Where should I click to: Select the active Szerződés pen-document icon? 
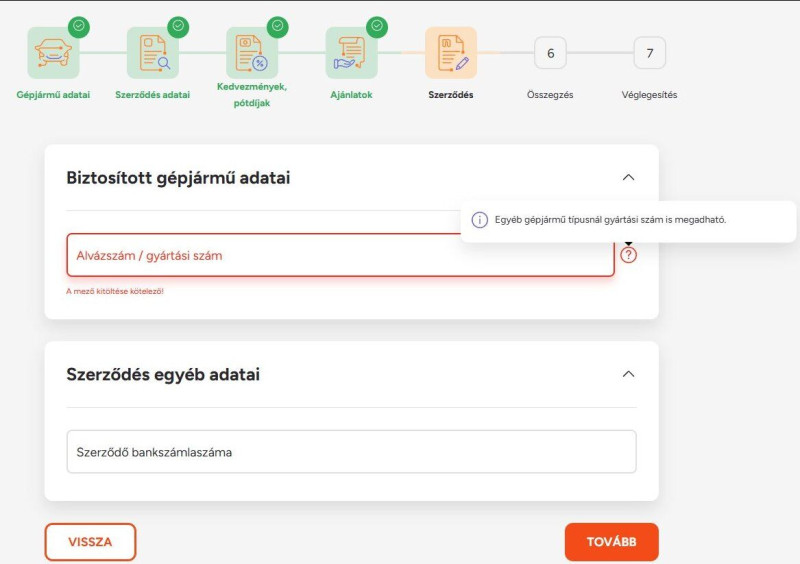[451, 53]
